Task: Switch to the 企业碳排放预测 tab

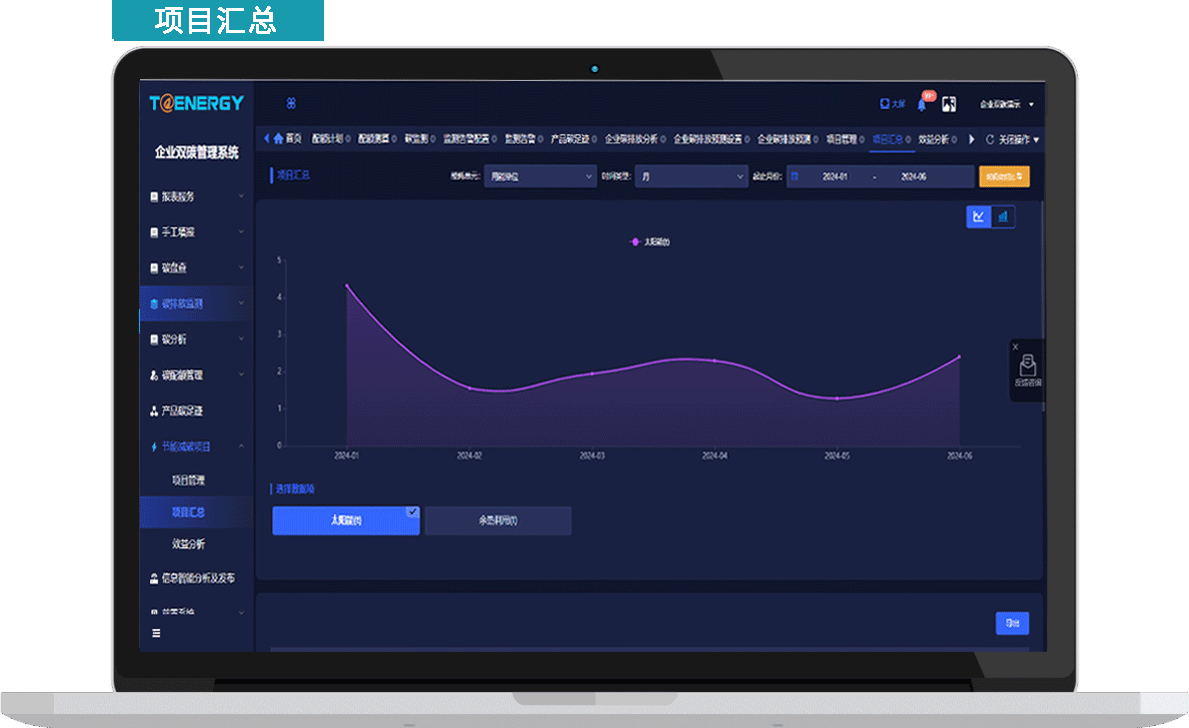Action: coord(784,140)
